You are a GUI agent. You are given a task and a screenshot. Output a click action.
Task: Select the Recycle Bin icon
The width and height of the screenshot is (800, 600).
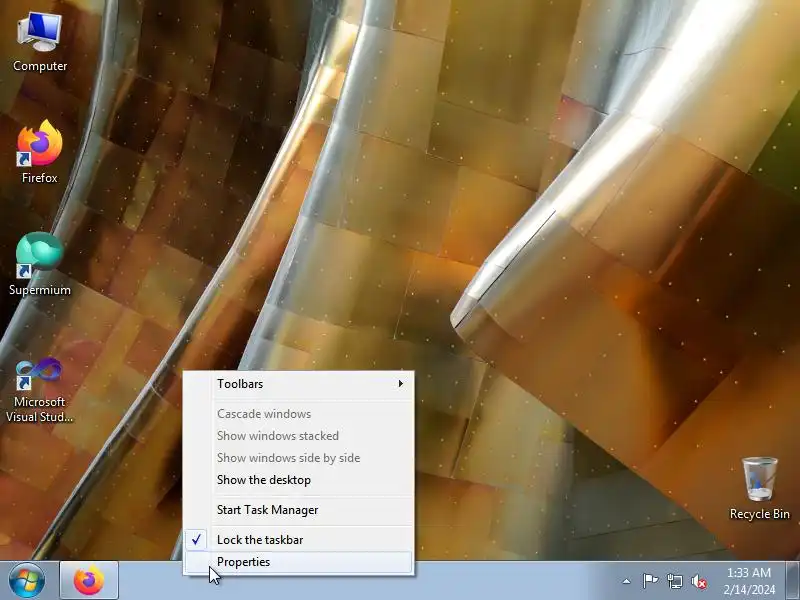pyautogui.click(x=759, y=489)
